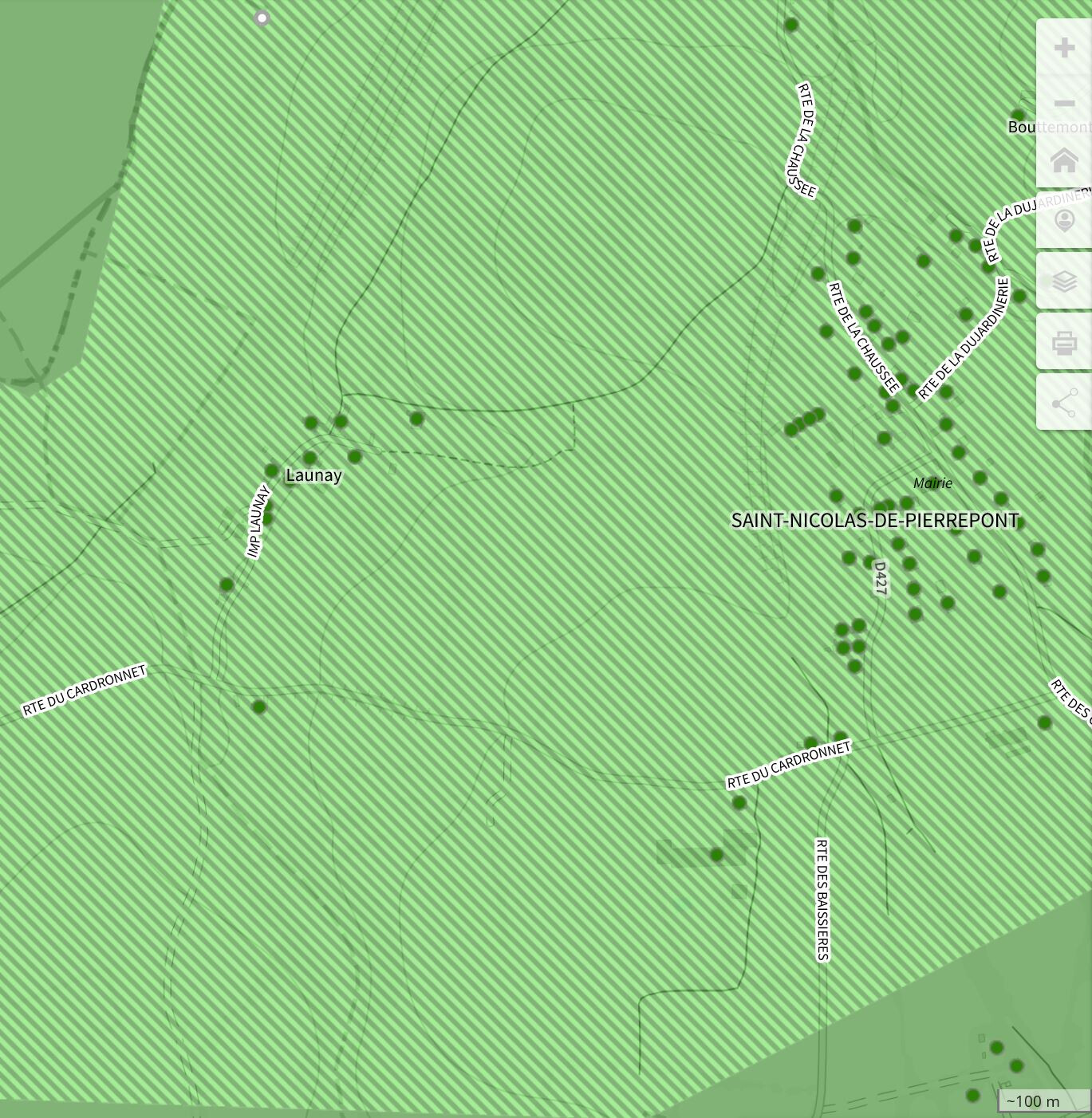Share the map via share icon
Image resolution: width=1092 pixels, height=1118 pixels.
pyautogui.click(x=1064, y=403)
